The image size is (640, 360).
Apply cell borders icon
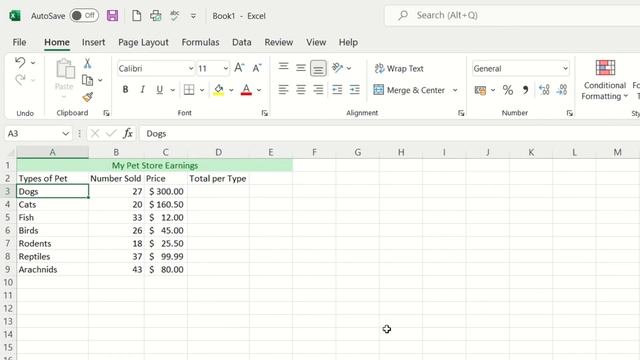189,90
